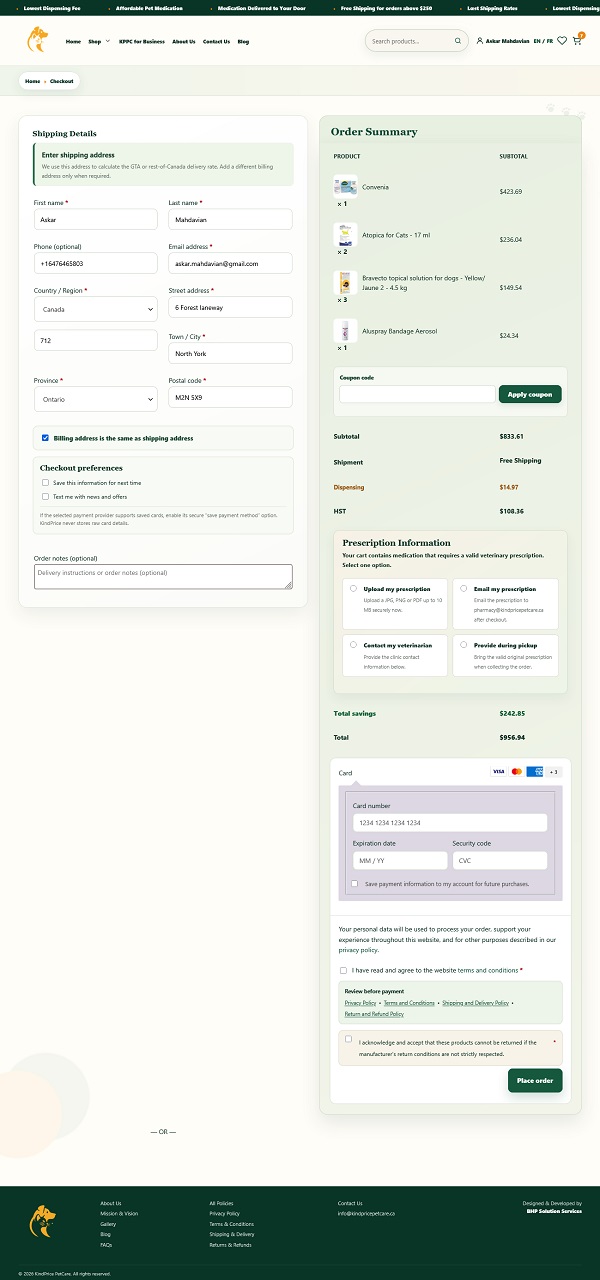The image size is (600, 1280).
Task: Open Terms and Conditions link in review box
Action: pyautogui.click(x=409, y=1003)
